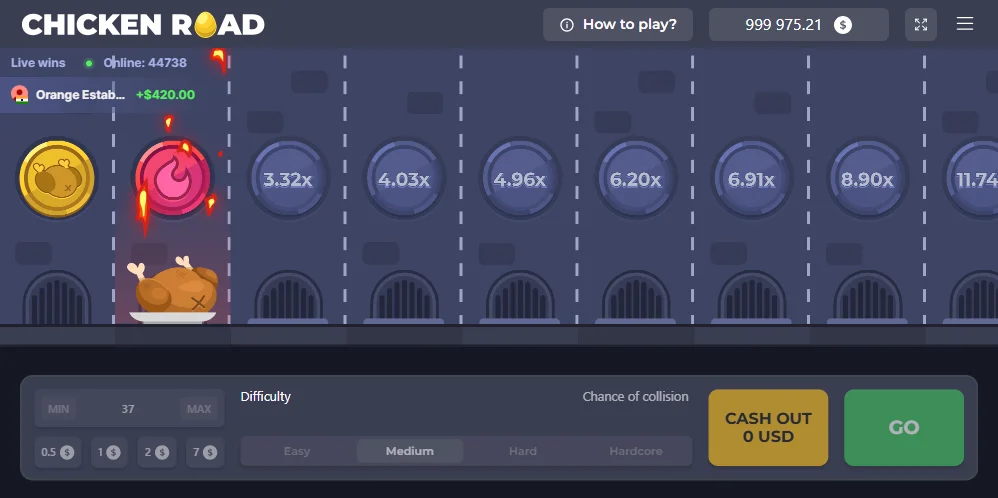The image size is (998, 498).
Task: Click the green online status dot
Action: click(89, 63)
